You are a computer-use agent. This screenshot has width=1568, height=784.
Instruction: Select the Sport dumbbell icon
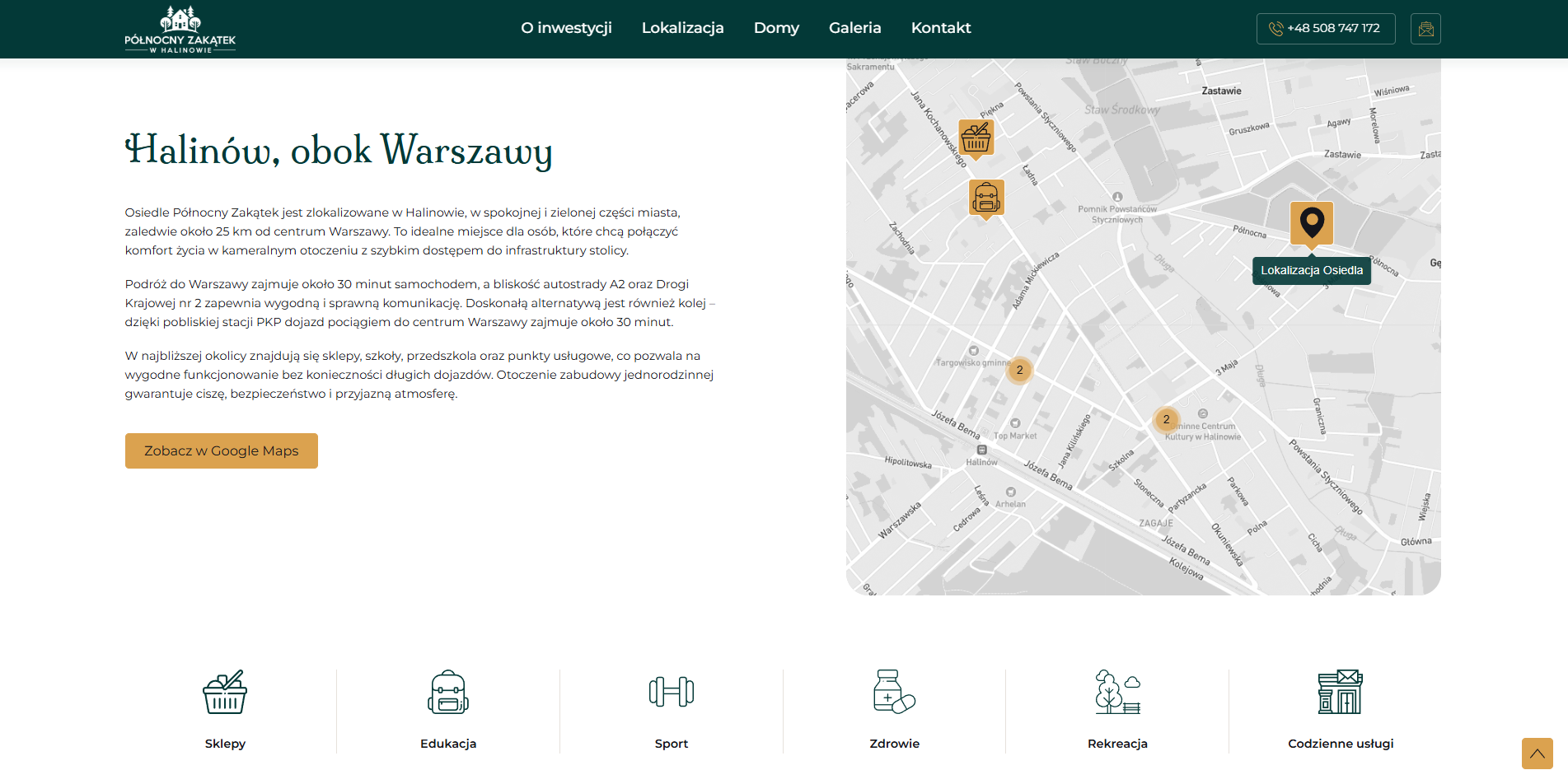(672, 692)
